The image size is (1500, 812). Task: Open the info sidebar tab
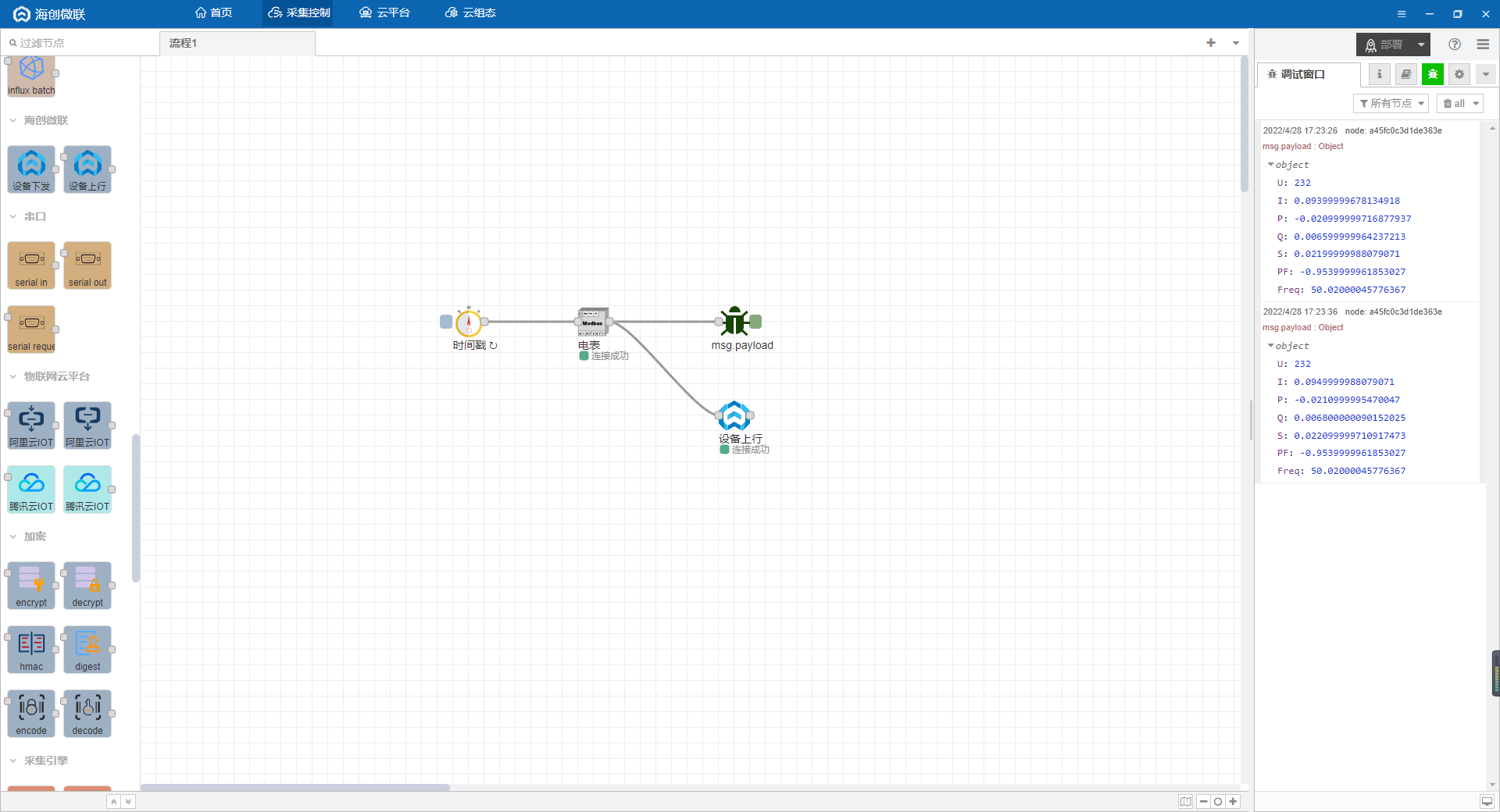[x=1380, y=74]
